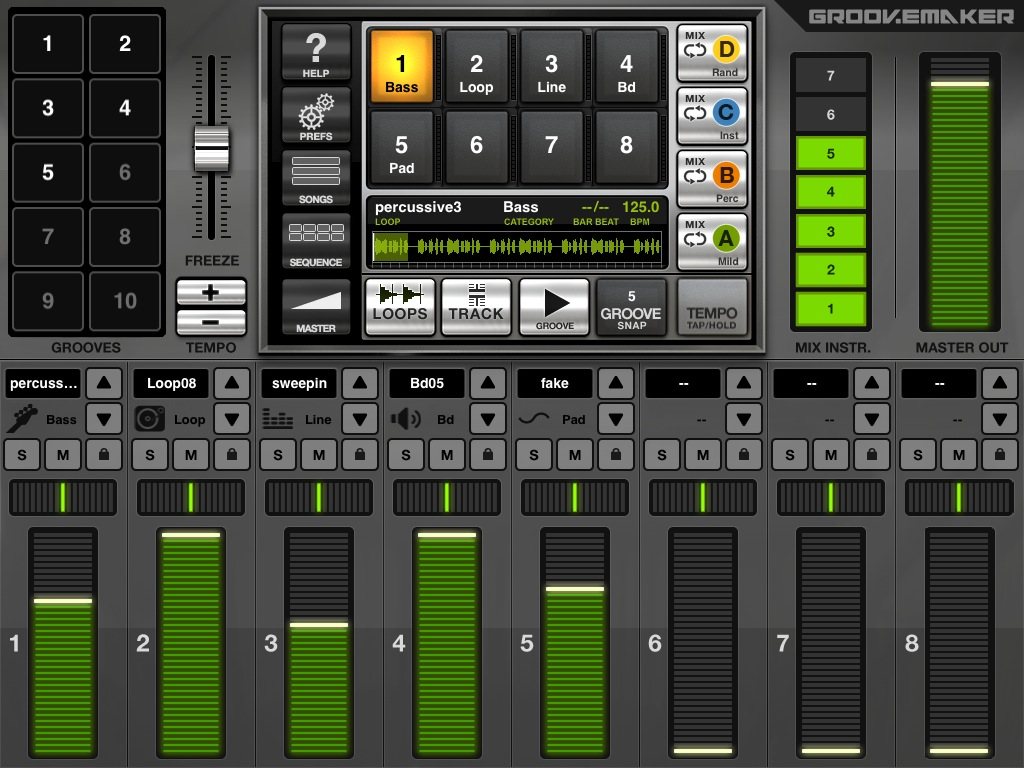Open the Master section
This screenshot has width=1024, height=768.
click(315, 307)
